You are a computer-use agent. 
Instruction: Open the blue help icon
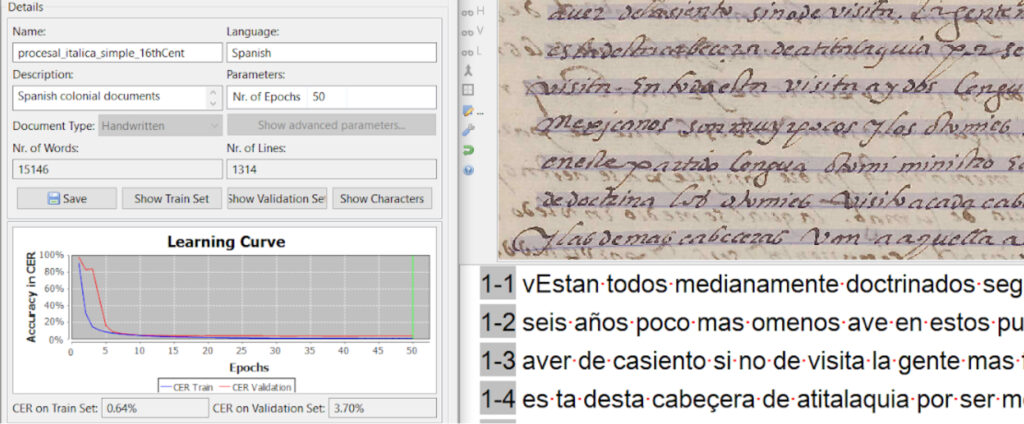[x=468, y=170]
